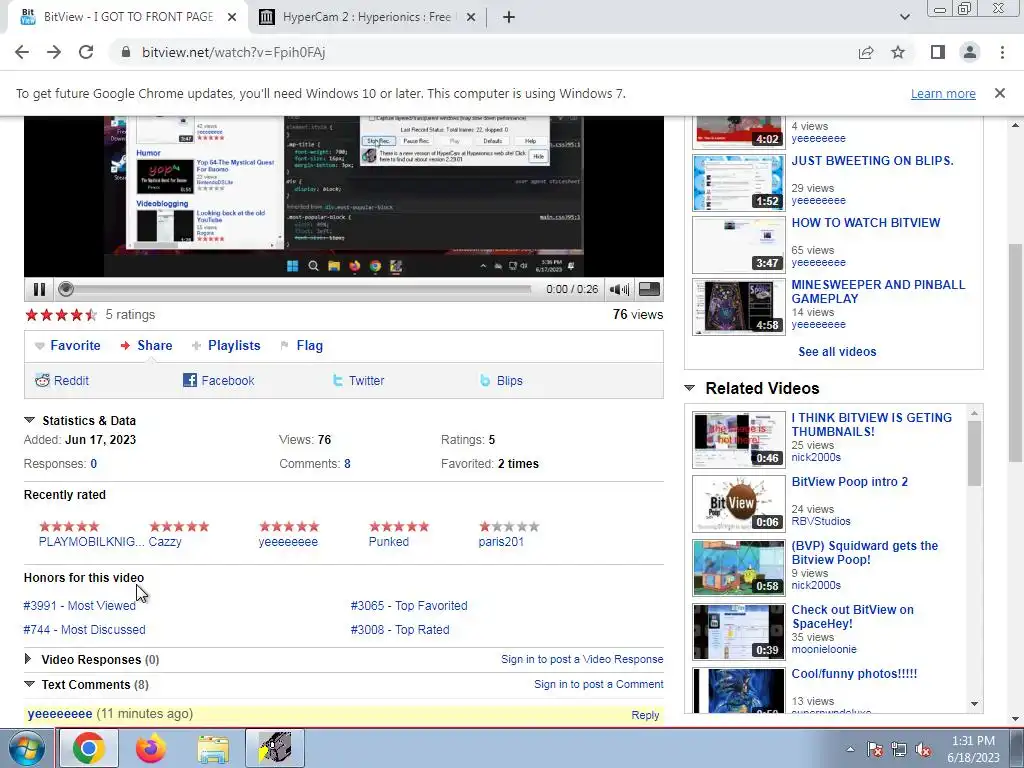This screenshot has height=768, width=1024.
Task: Click See all videos link
Action: (837, 351)
